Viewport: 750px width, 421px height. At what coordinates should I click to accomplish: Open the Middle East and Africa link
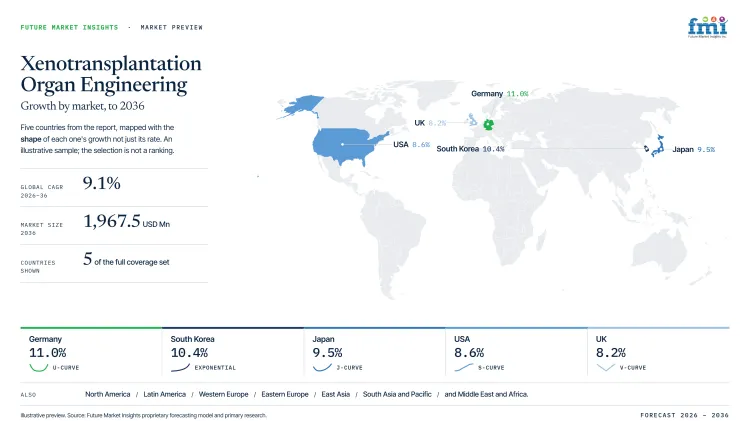[x=486, y=394]
